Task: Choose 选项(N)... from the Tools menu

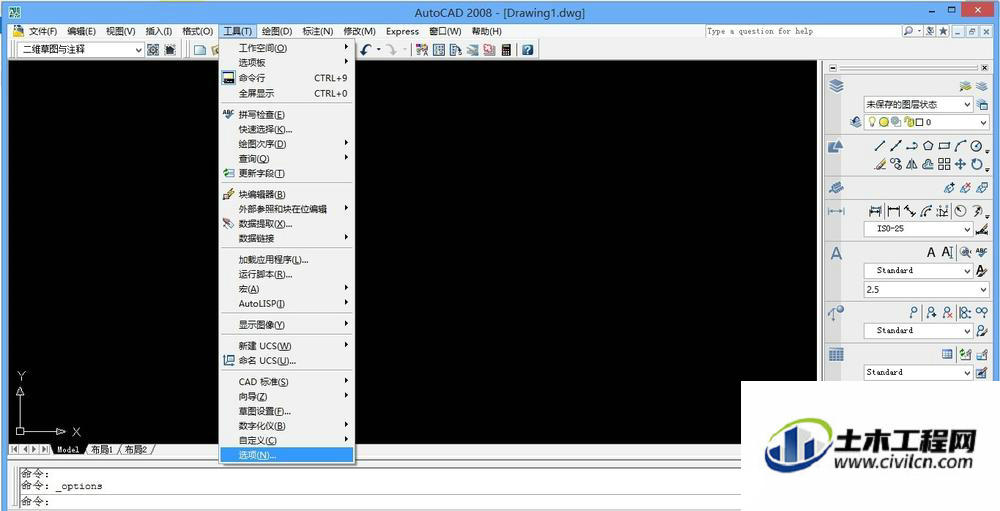Action: coord(287,455)
